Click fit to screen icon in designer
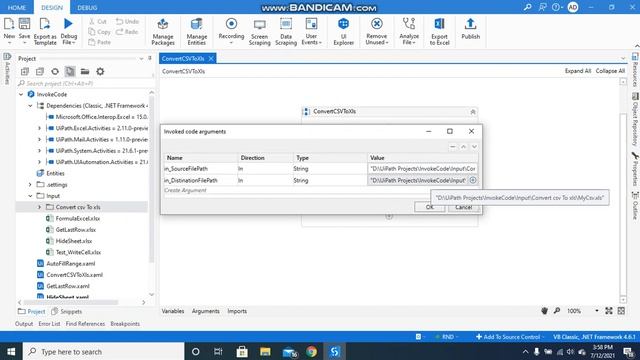 (609, 311)
